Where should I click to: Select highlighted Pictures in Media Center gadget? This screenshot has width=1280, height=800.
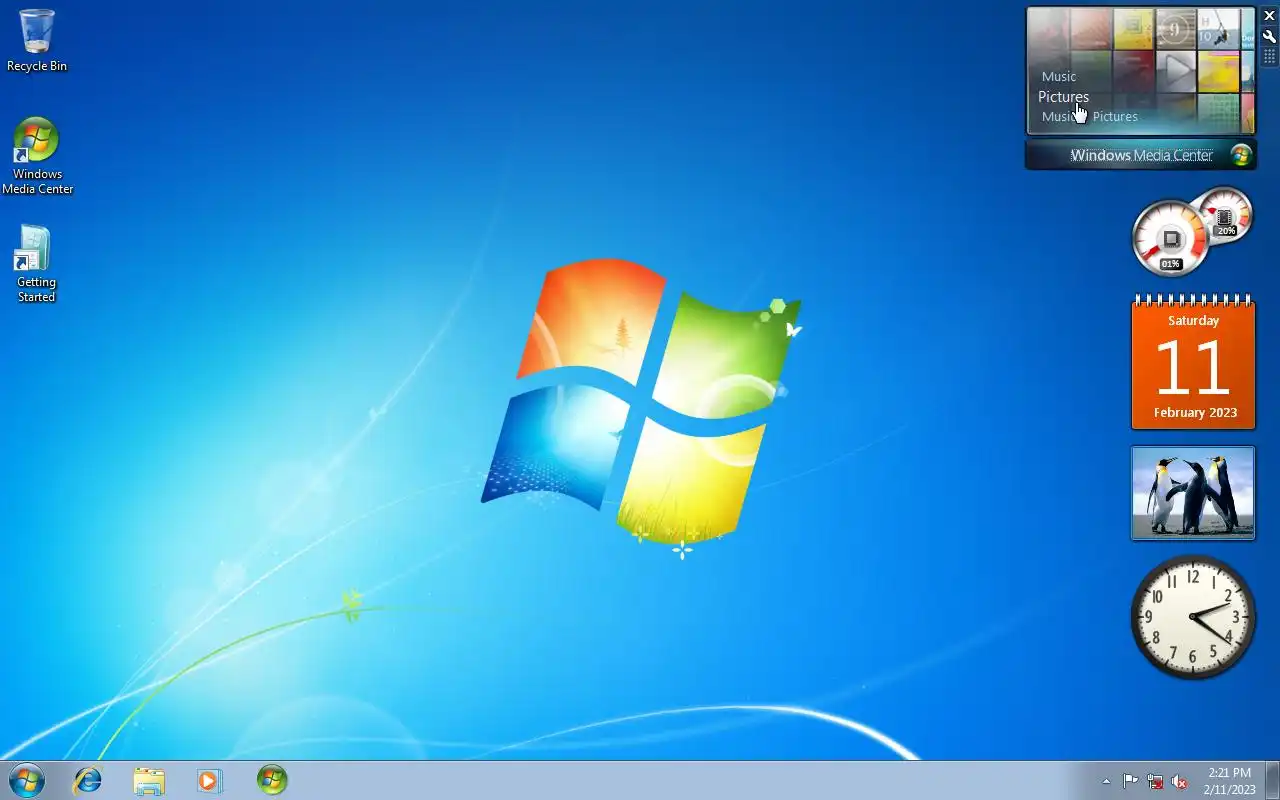pyautogui.click(x=1063, y=97)
